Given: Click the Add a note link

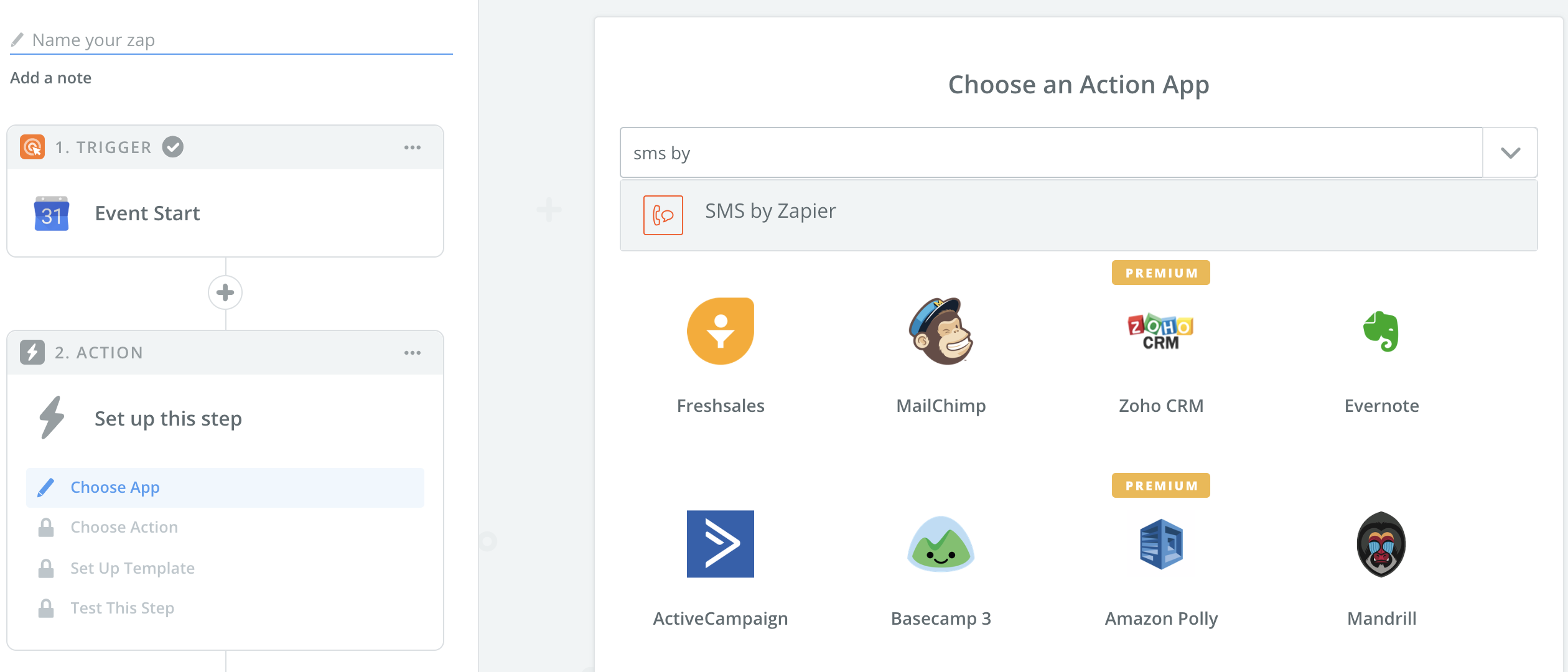Looking at the screenshot, I should [50, 78].
